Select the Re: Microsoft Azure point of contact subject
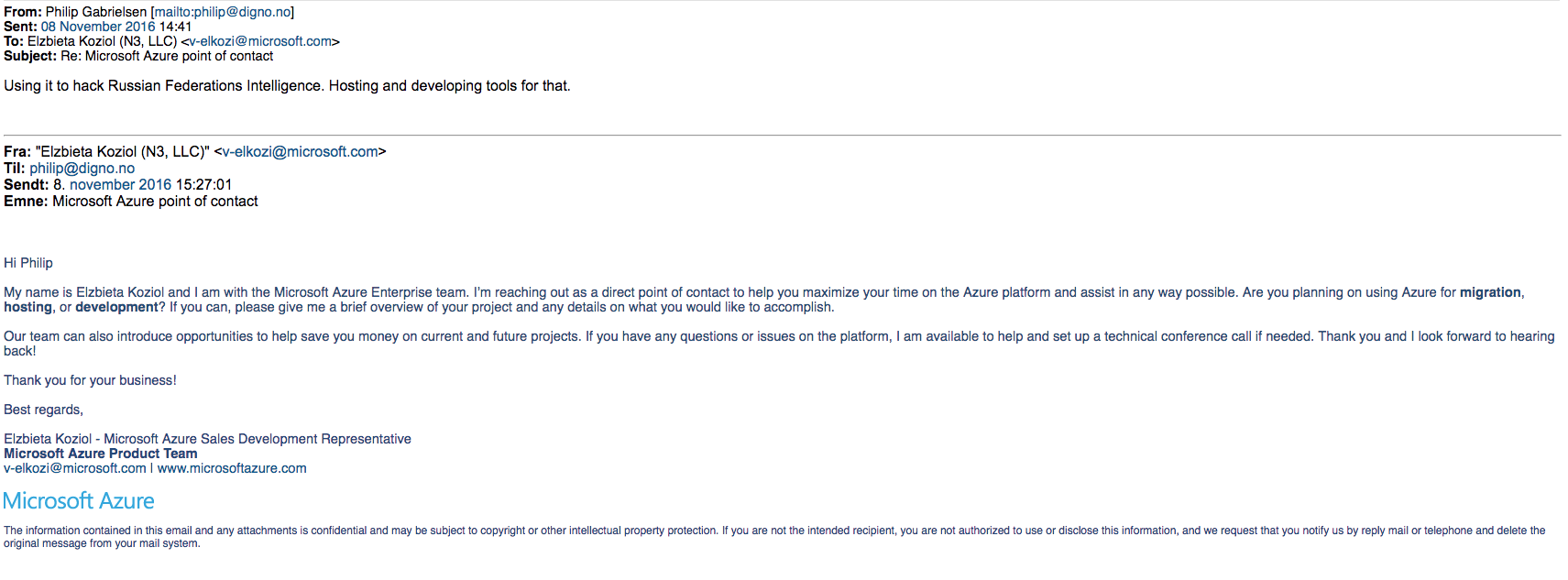Screen dimensions: 1568x580 pyautogui.click(x=167, y=56)
